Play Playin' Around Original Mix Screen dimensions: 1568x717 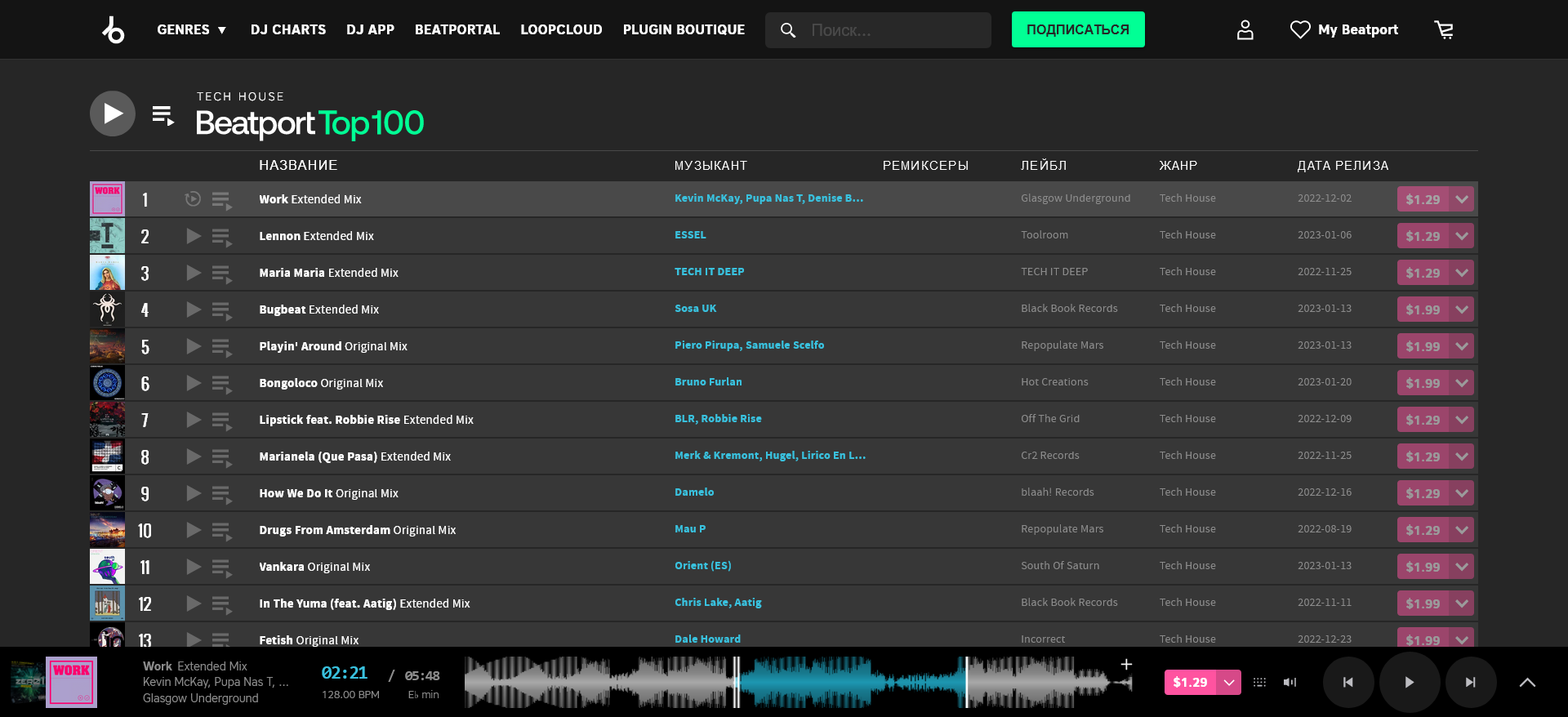194,346
